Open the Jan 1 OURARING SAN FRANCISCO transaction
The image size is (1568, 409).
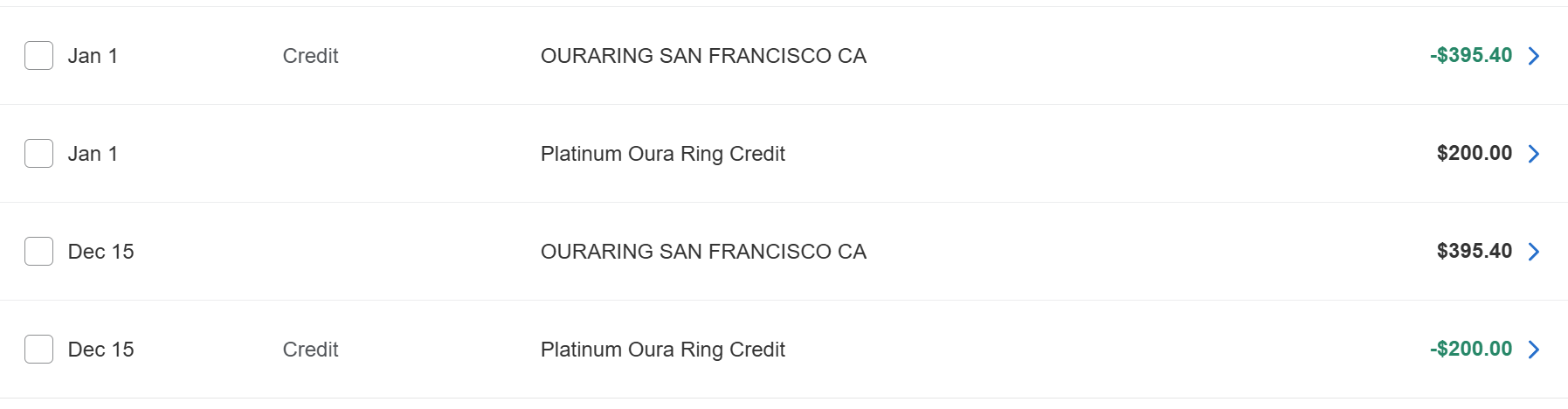[703, 56]
